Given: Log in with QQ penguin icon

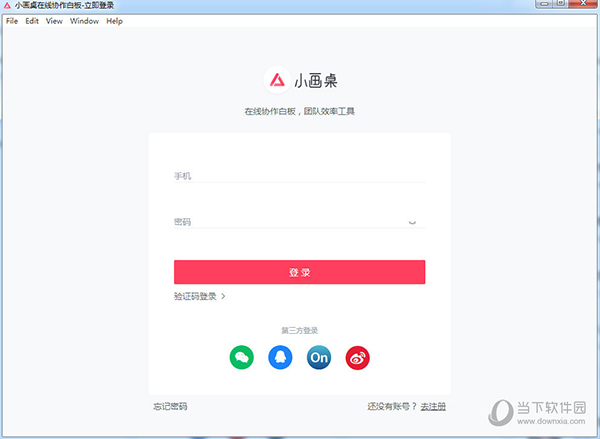Looking at the screenshot, I should click(280, 357).
